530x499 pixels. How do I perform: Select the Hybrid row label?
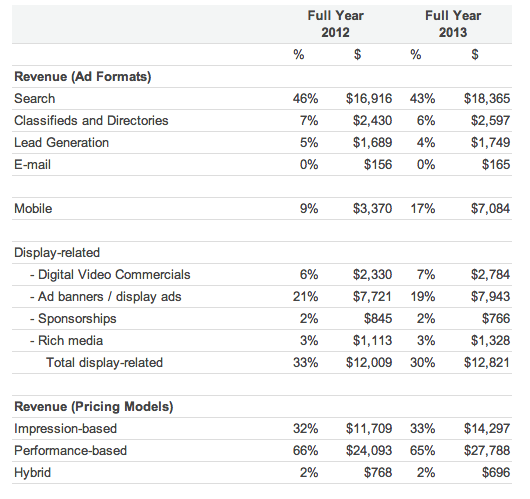[32, 473]
